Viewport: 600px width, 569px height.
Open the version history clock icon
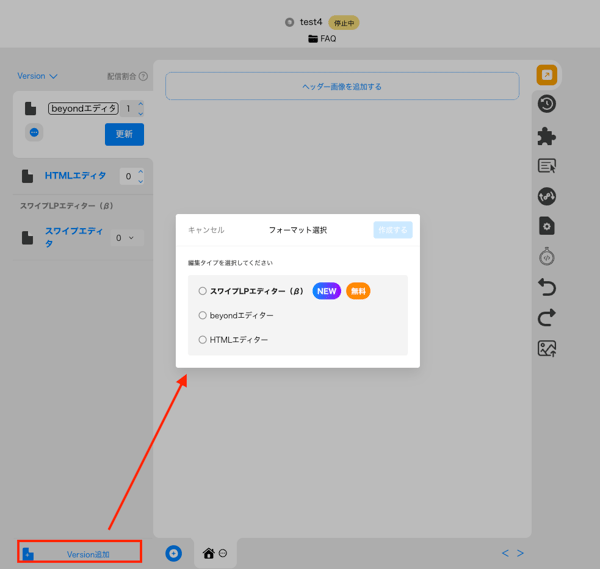[547, 104]
